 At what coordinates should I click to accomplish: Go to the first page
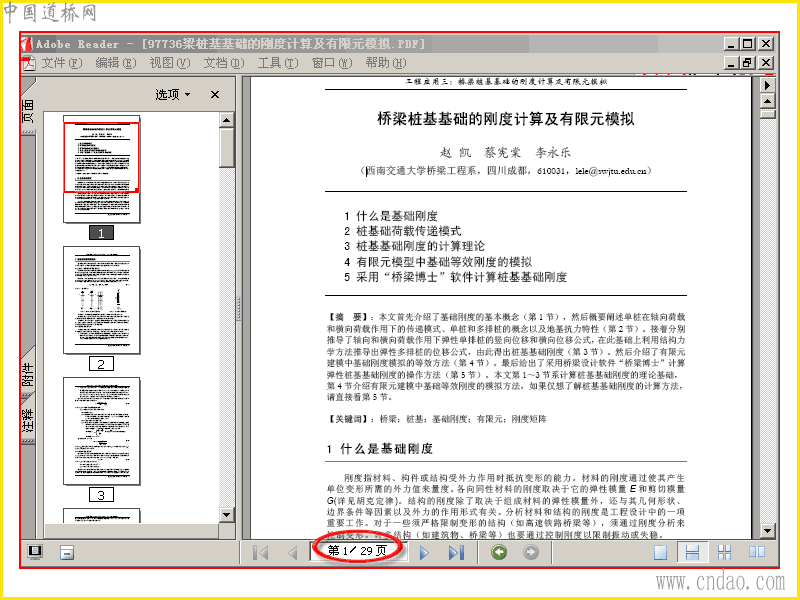(261, 553)
